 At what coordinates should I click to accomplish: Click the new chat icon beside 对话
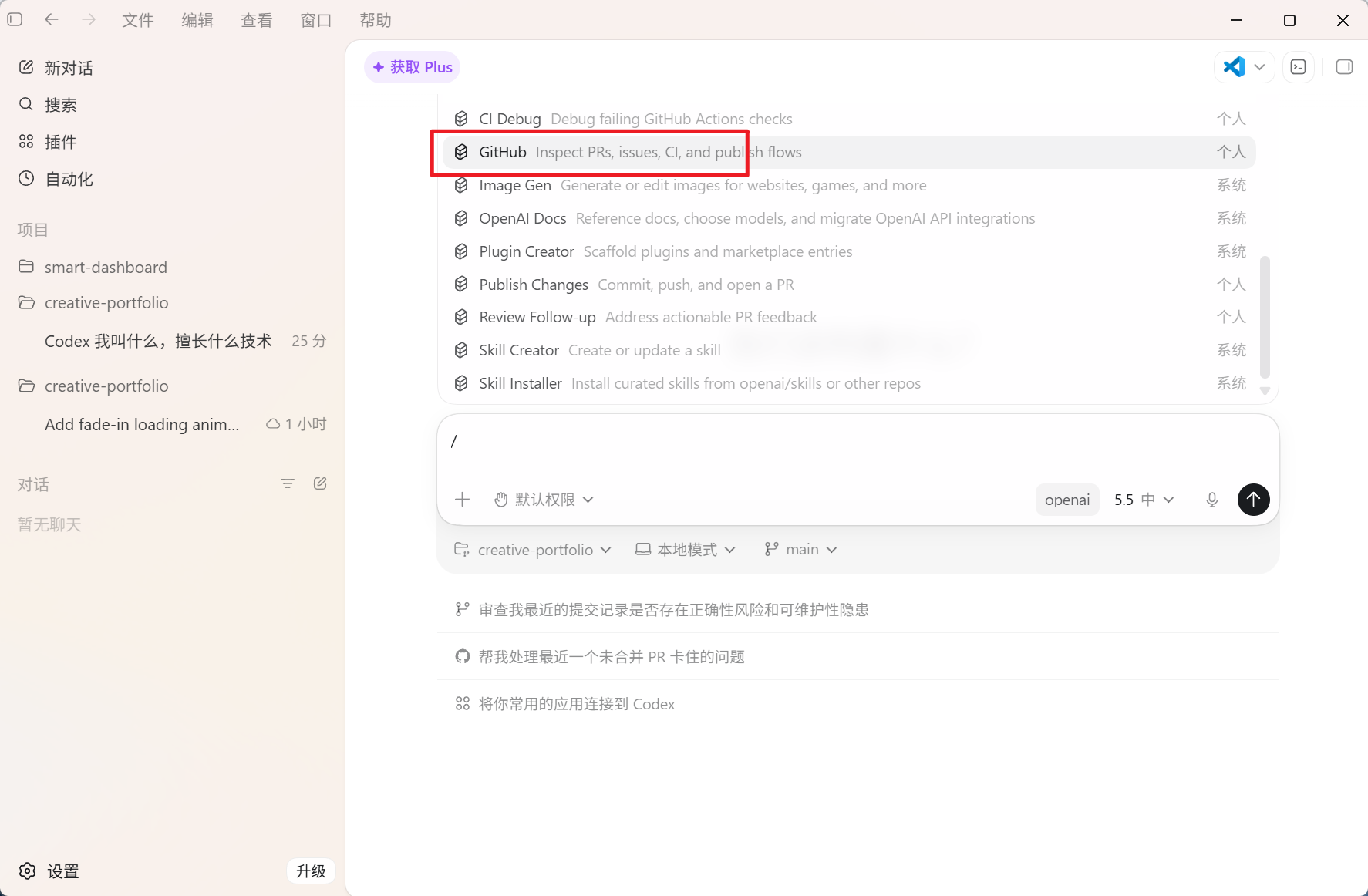320,483
